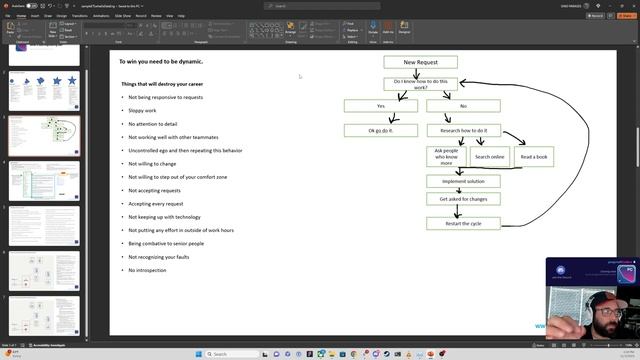Screen dimensions: 640x360
Task: Open the Comments pane icon
Action: [611, 16]
